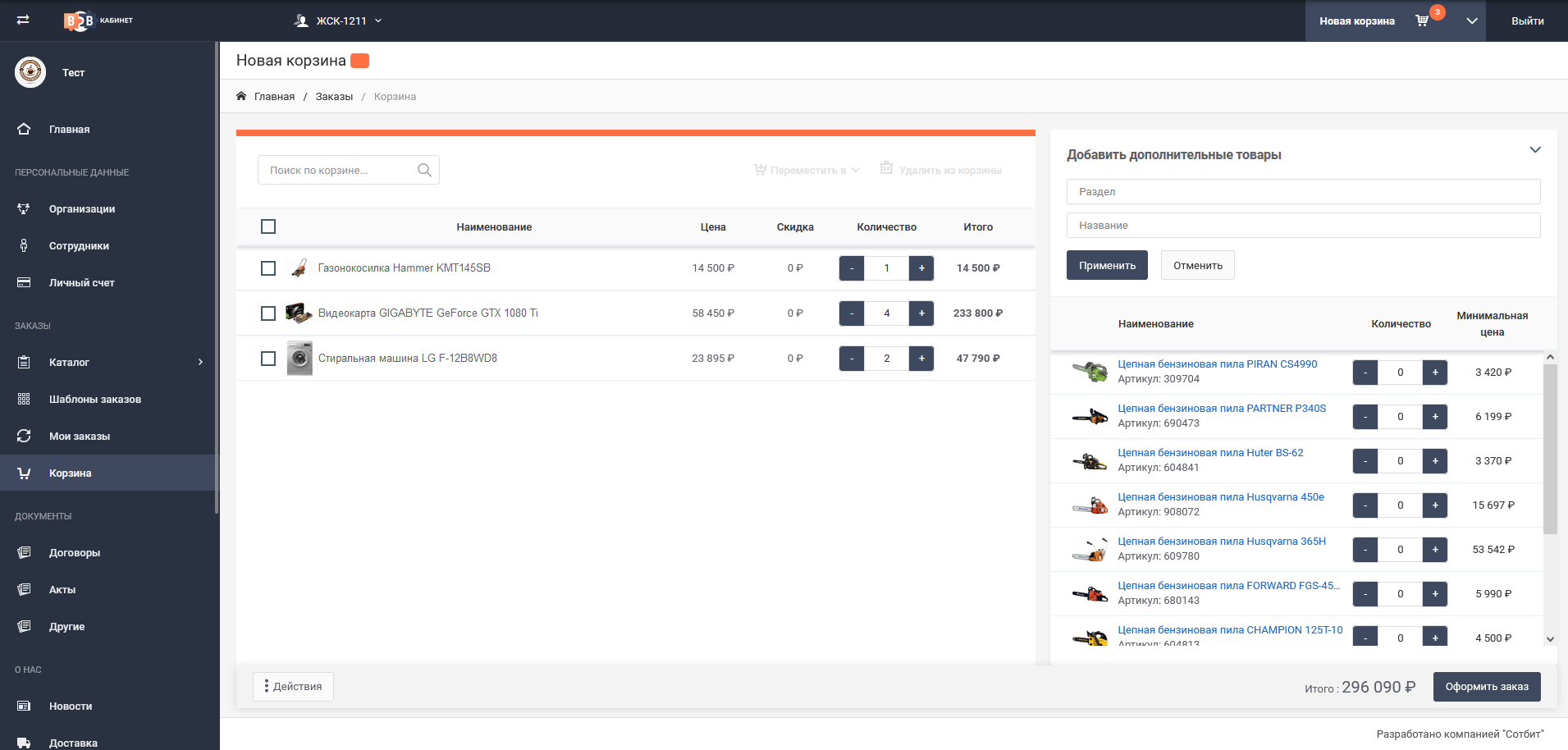This screenshot has height=750, width=1568.
Task: Increase quantity of Газонокосилка Hammer KMT145SB
Action: point(921,268)
